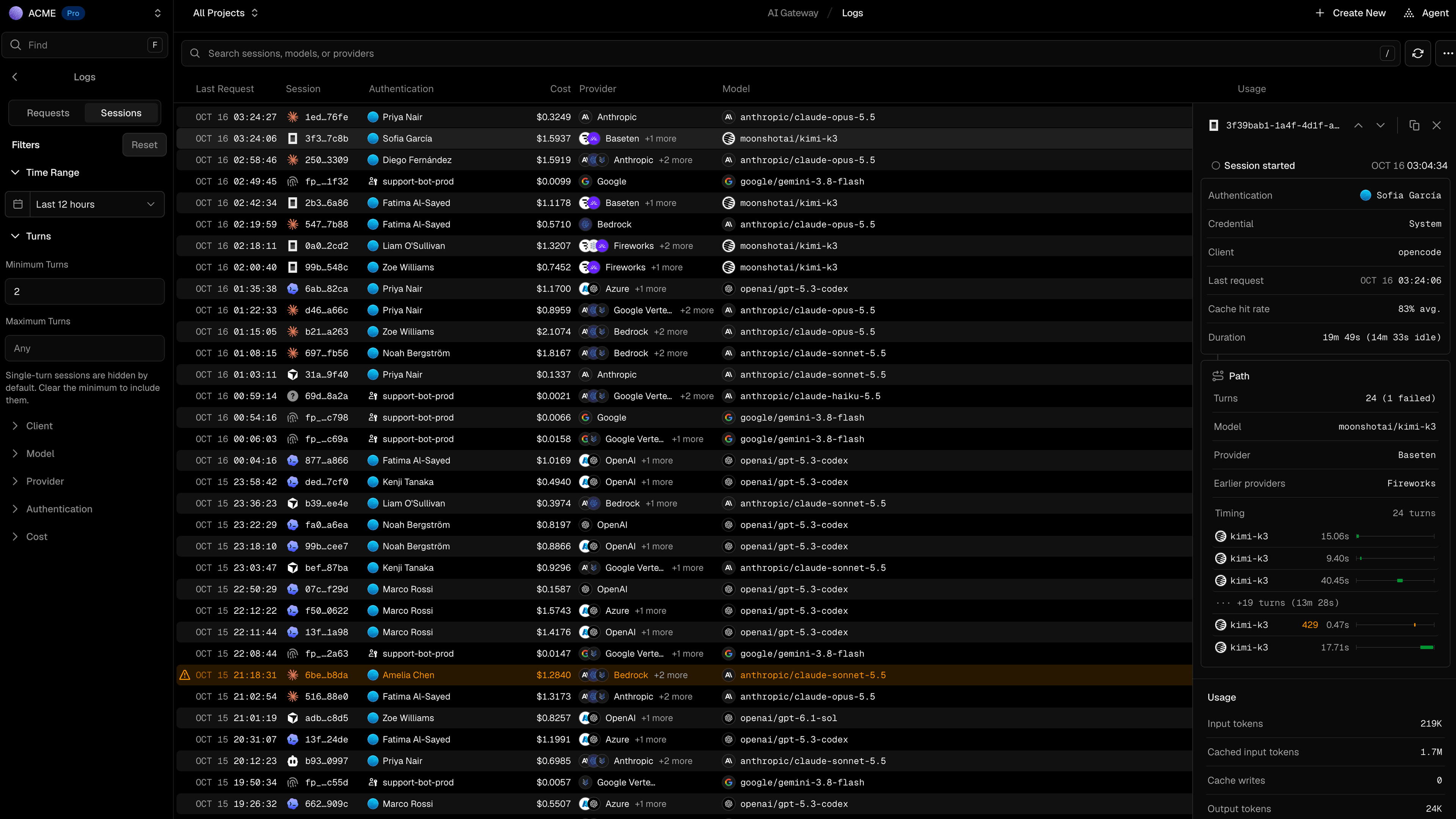Viewport: 1456px width, 819px height.
Task: Click Claude icon on session 1ed…76fe
Action: [x=292, y=117]
